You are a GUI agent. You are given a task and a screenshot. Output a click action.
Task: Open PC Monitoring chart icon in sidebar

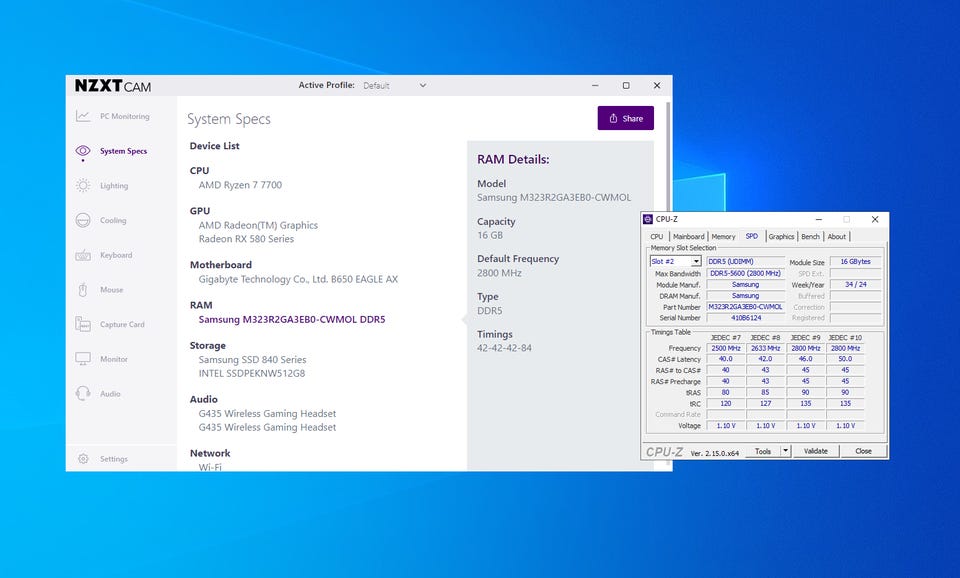tap(83, 116)
